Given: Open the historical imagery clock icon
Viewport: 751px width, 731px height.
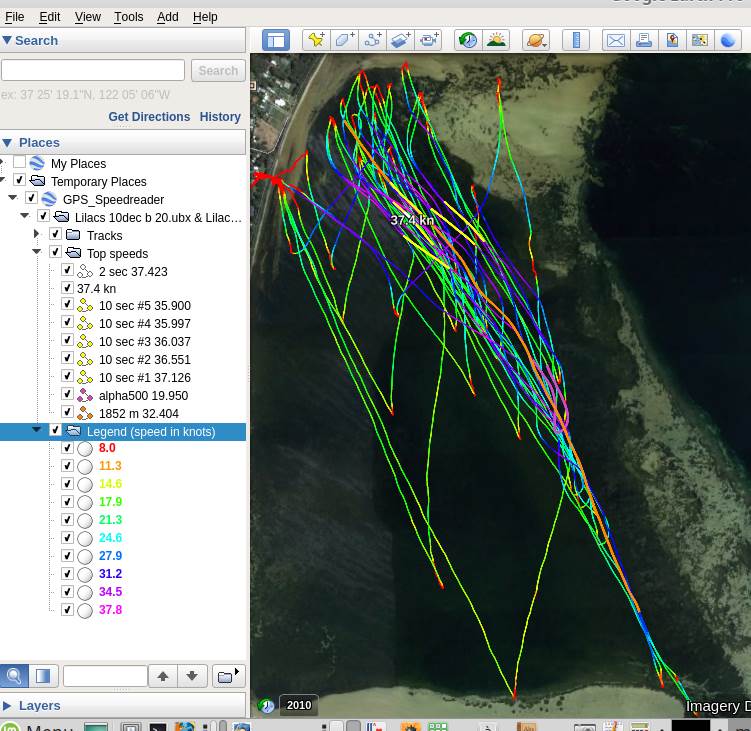Looking at the screenshot, I should point(467,40).
